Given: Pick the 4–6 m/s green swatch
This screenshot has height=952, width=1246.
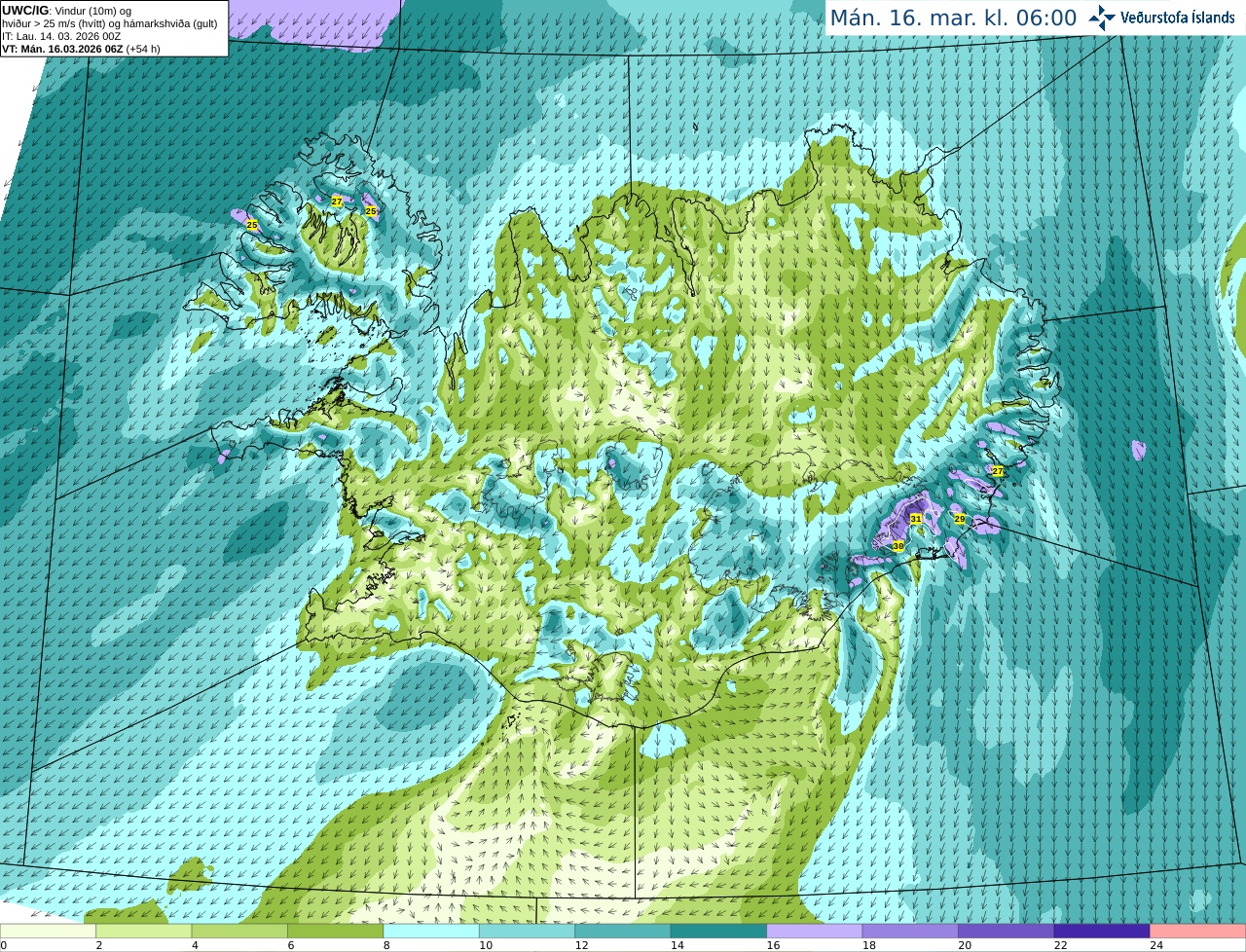Looking at the screenshot, I should [x=239, y=931].
